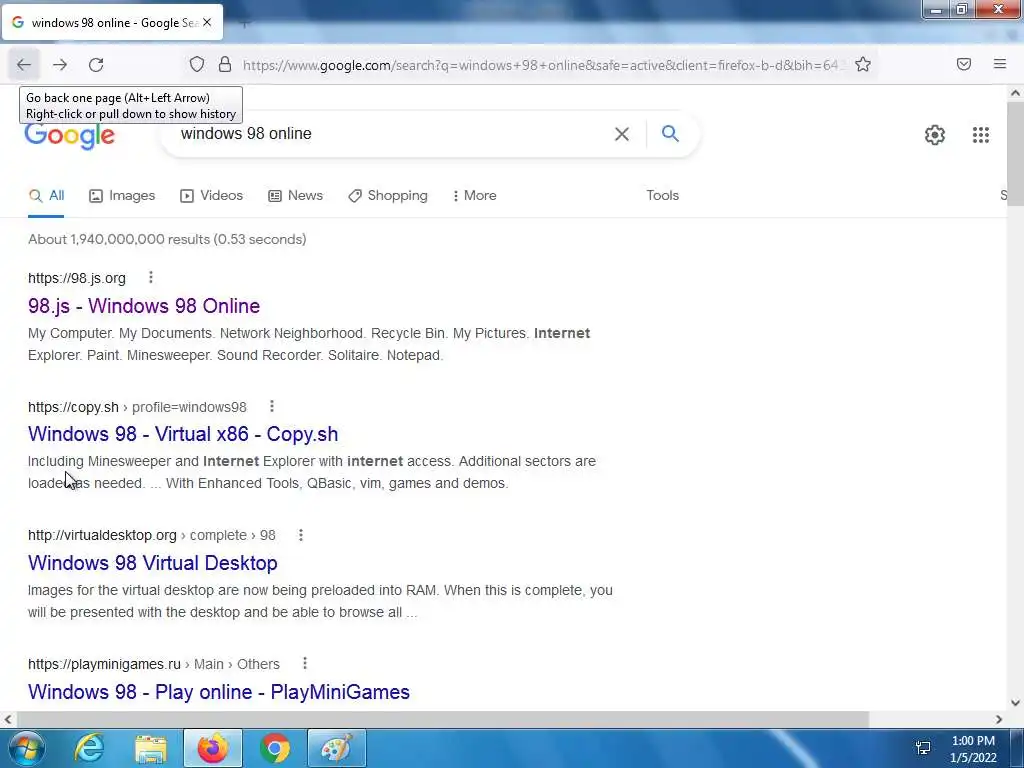Screen dimensions: 1024x768
Task: Switch to Videos results
Action: tap(212, 195)
